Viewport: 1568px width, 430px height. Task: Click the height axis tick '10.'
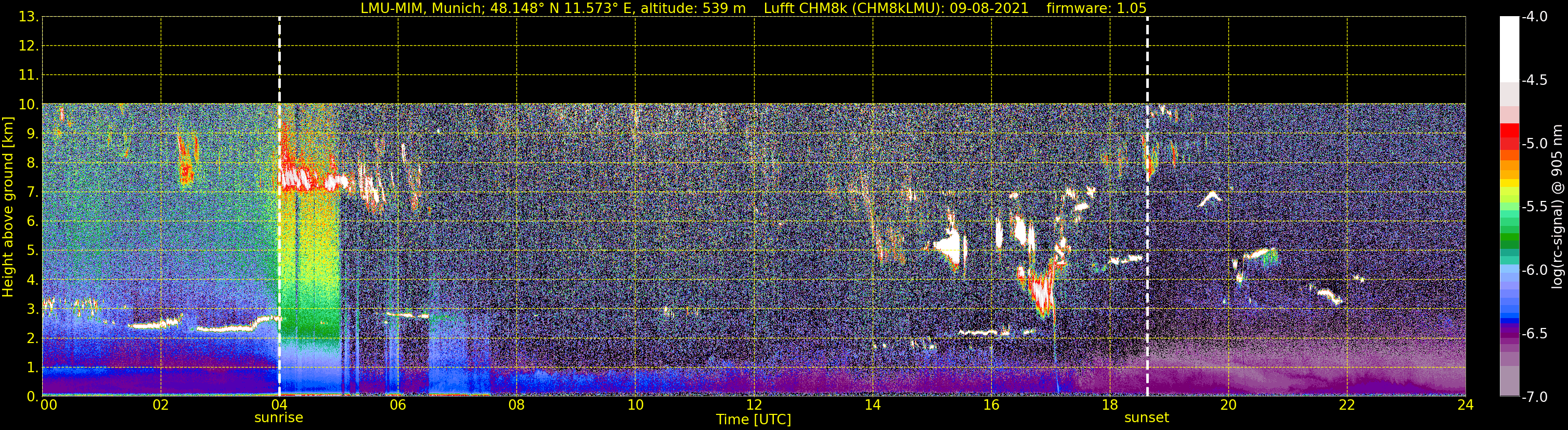28,105
